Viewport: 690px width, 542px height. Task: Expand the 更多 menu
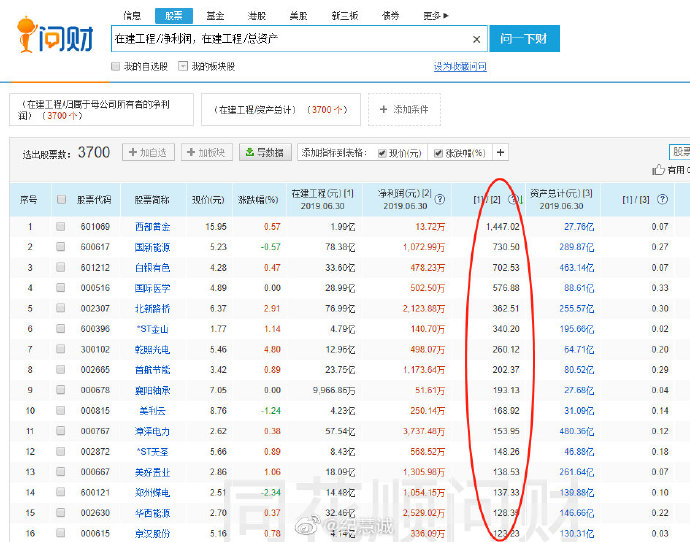436,16
